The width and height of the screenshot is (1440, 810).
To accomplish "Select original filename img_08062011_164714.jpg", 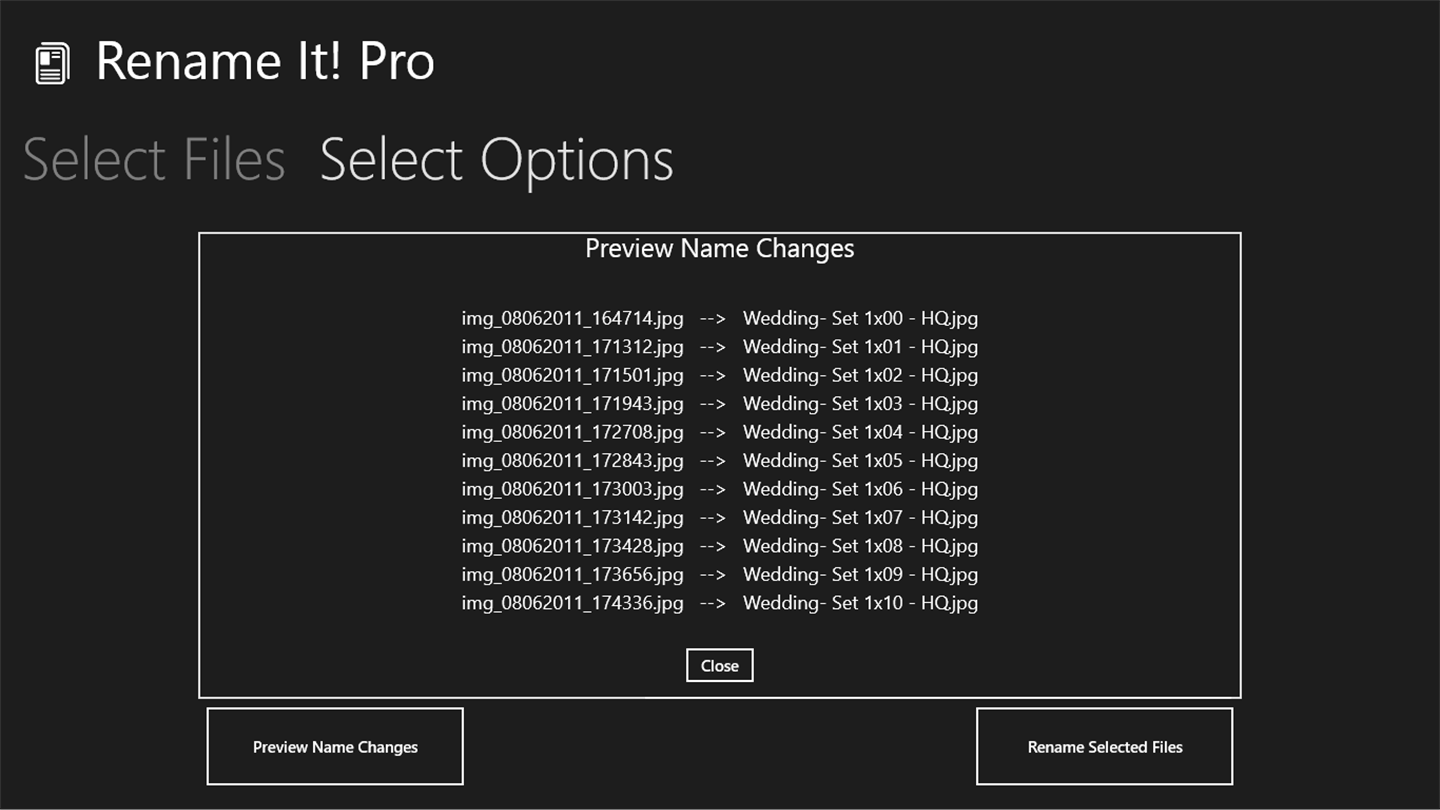I will (572, 318).
